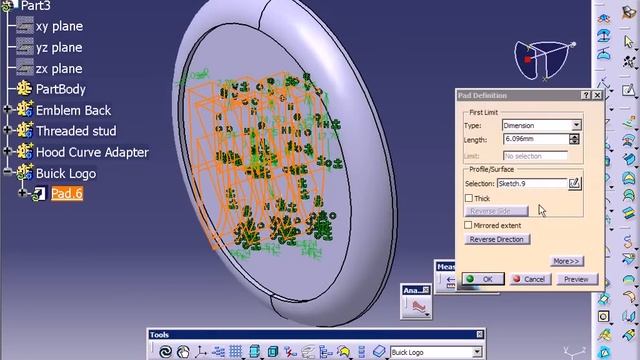
Task: Click the mean dimensions icon in Tools toolbar
Action: pyautogui.click(x=218, y=351)
